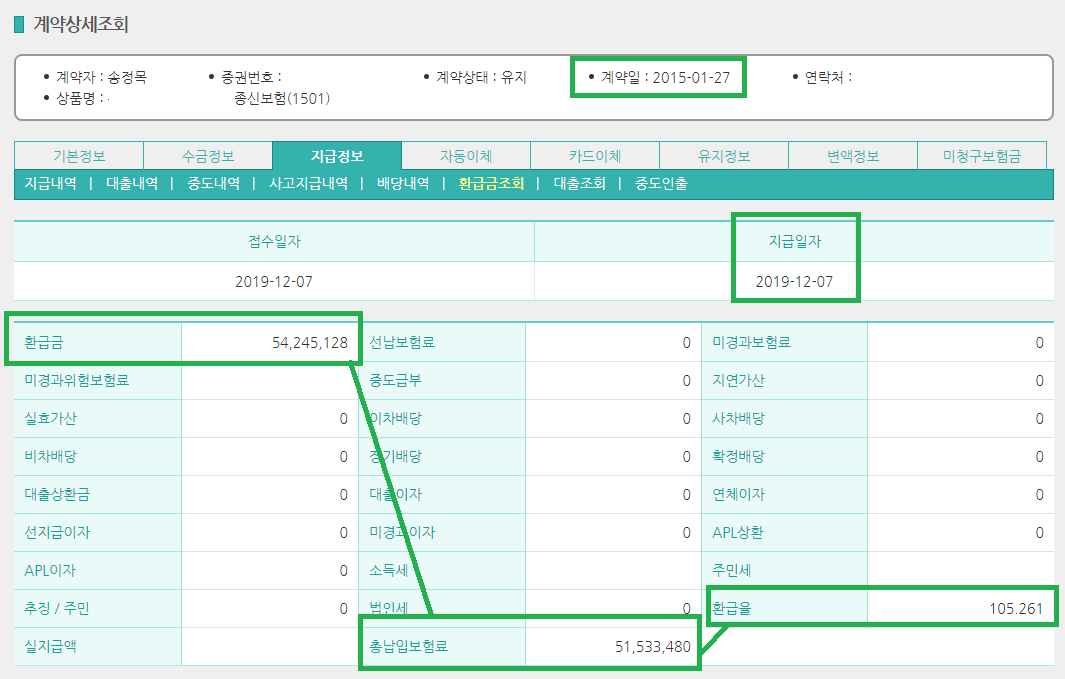This screenshot has height=679, width=1065.
Task: Open the 사고지급내역 submenu
Action: (308, 183)
